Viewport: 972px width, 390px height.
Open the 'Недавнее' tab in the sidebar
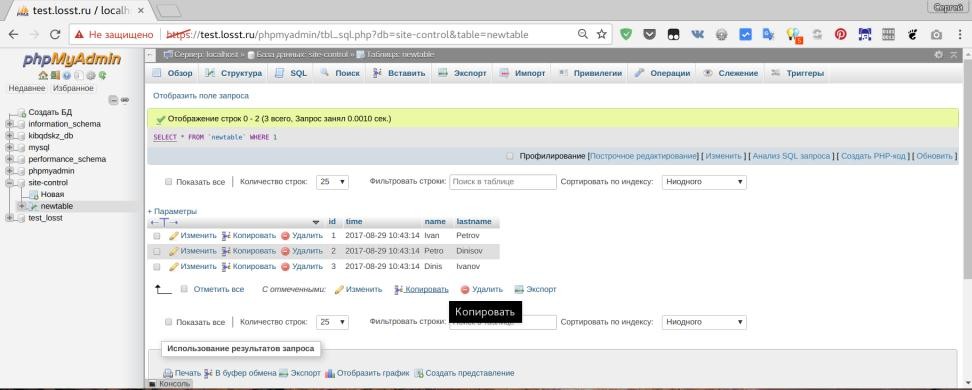tap(27, 88)
